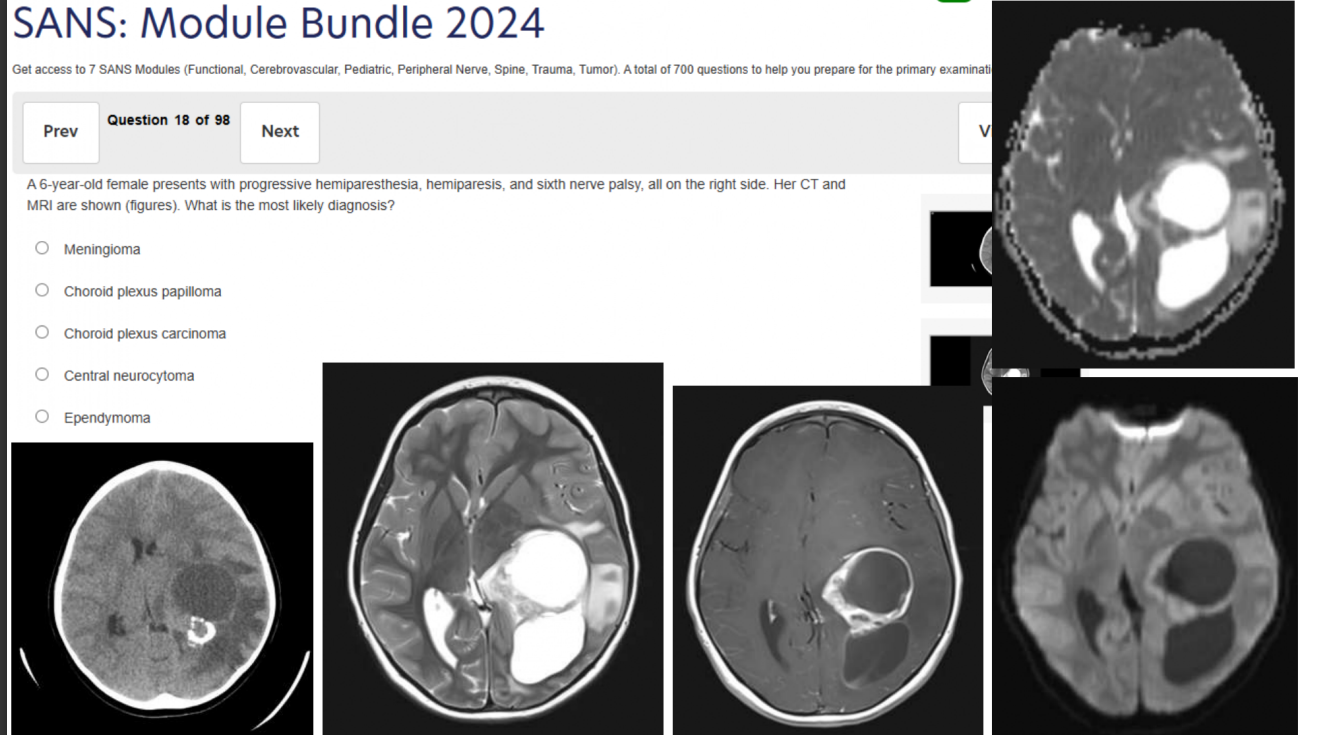Advance using the Next button
Screen dimensions: 1322x735
click(x=280, y=132)
